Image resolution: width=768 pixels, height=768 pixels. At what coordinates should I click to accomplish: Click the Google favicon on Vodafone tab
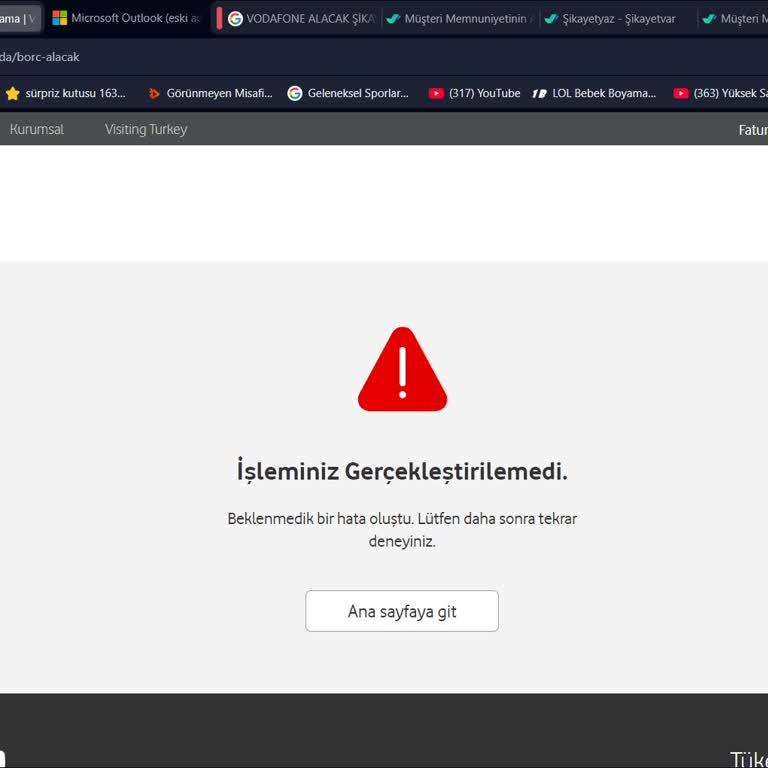pos(235,19)
